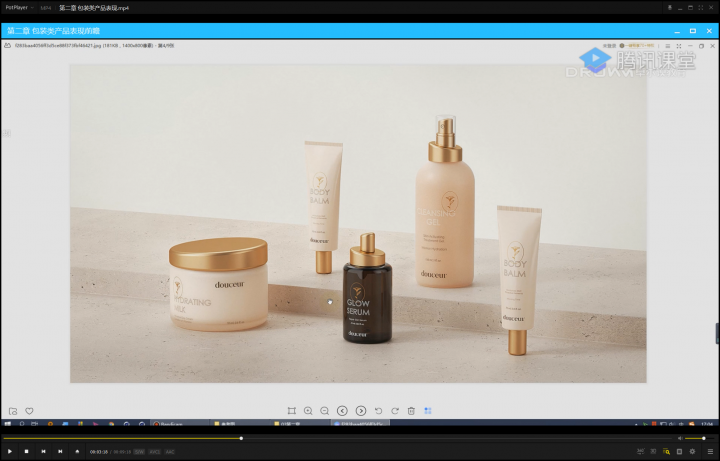Go to the next image in viewer
The image size is (720, 461).
(x=361, y=410)
